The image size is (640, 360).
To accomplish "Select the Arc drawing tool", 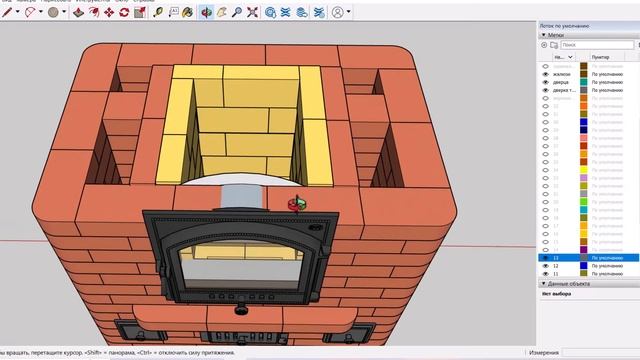I will pos(30,12).
